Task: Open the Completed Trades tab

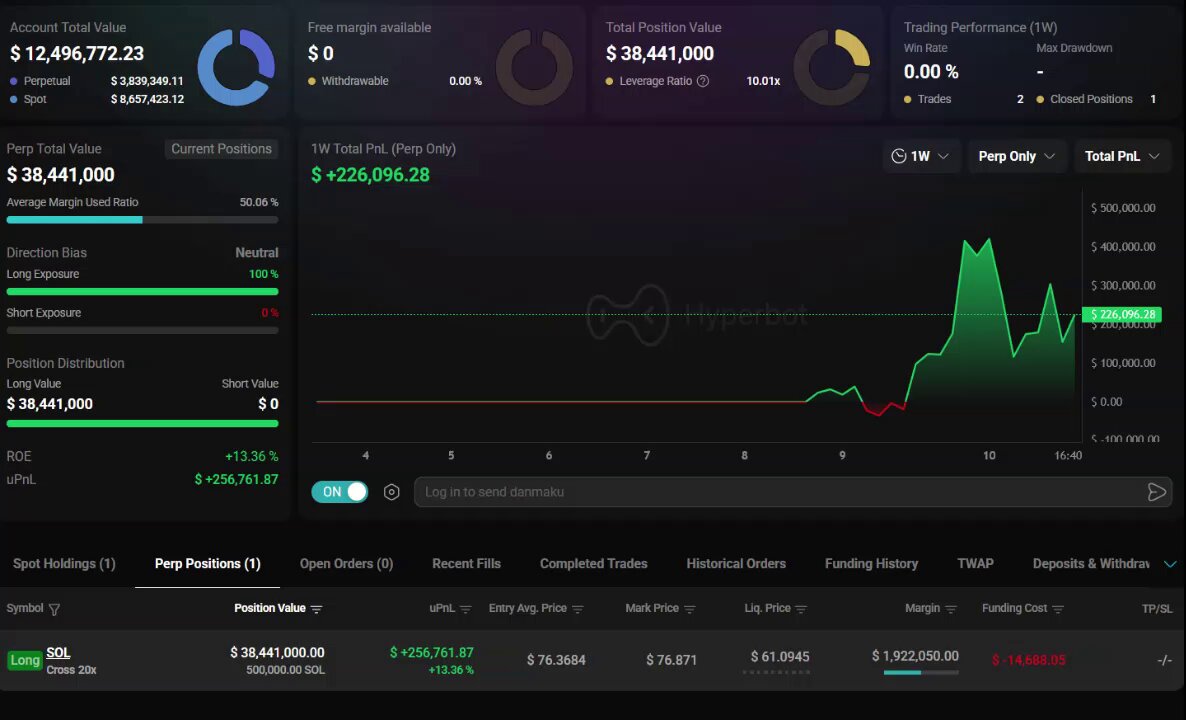Action: (594, 563)
